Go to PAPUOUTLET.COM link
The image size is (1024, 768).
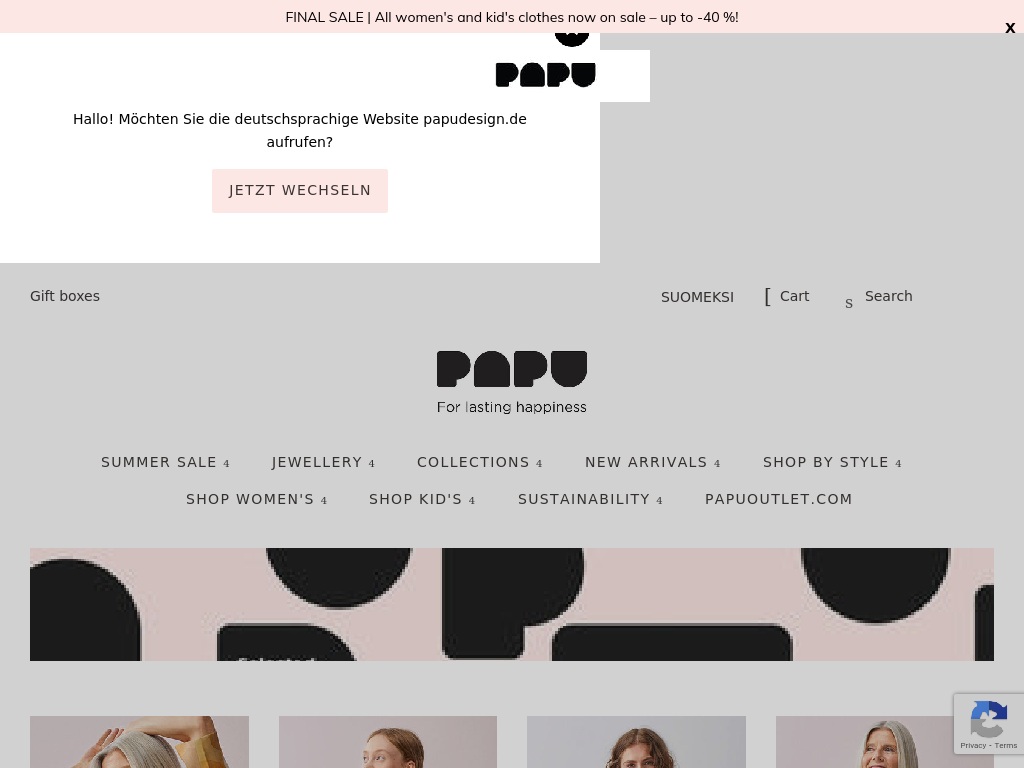coord(778,499)
